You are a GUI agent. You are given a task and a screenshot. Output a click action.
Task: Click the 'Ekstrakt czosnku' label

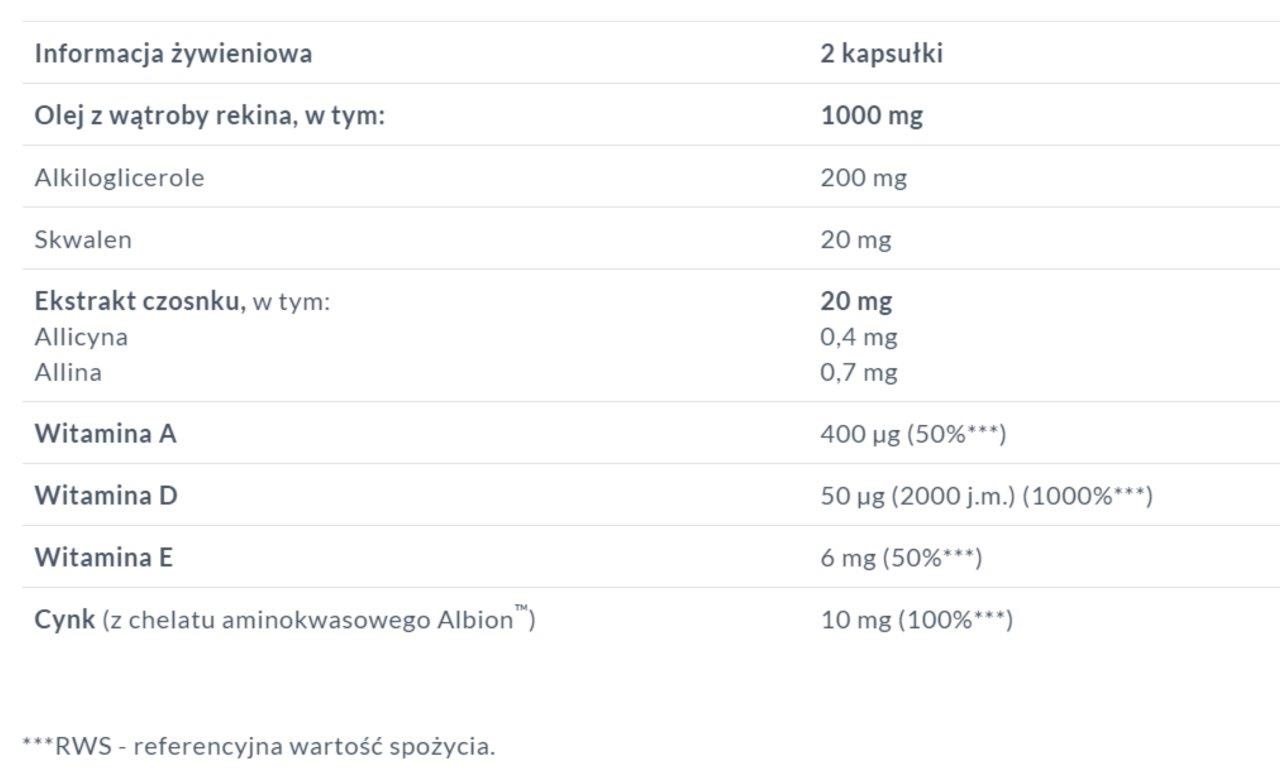pyautogui.click(x=140, y=301)
